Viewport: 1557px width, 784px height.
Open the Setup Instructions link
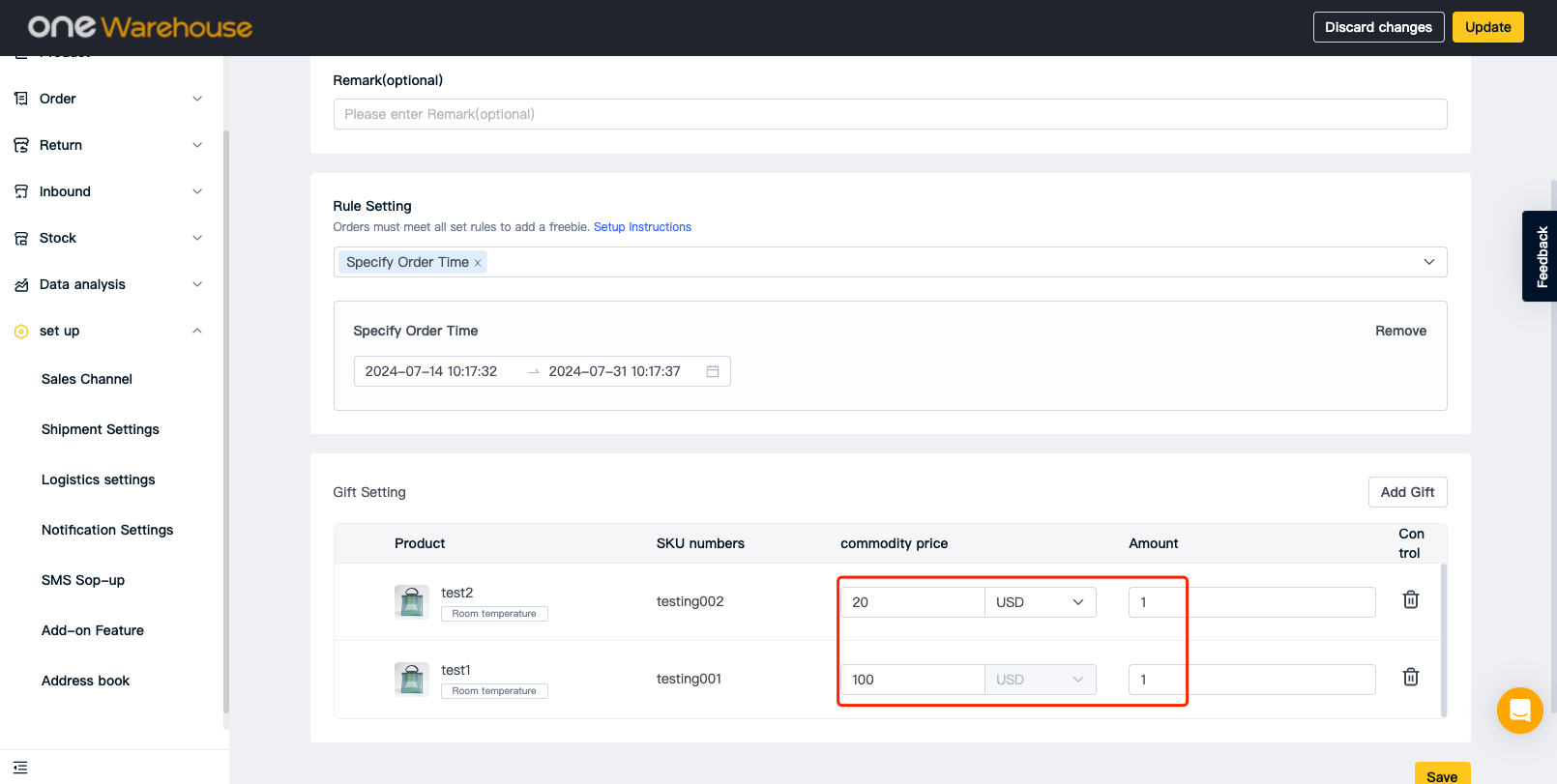click(x=642, y=227)
